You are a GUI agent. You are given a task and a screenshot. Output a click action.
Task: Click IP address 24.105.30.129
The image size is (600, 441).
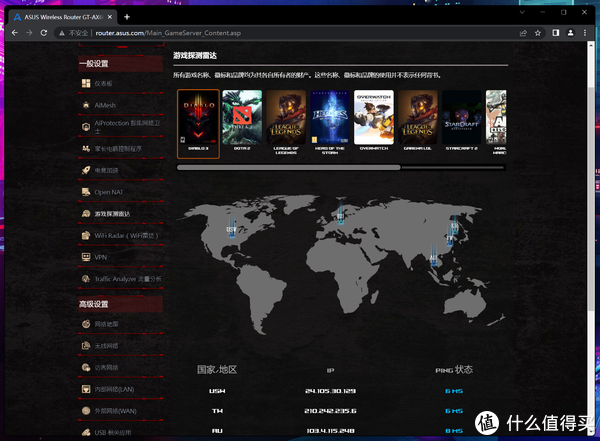tap(331, 391)
